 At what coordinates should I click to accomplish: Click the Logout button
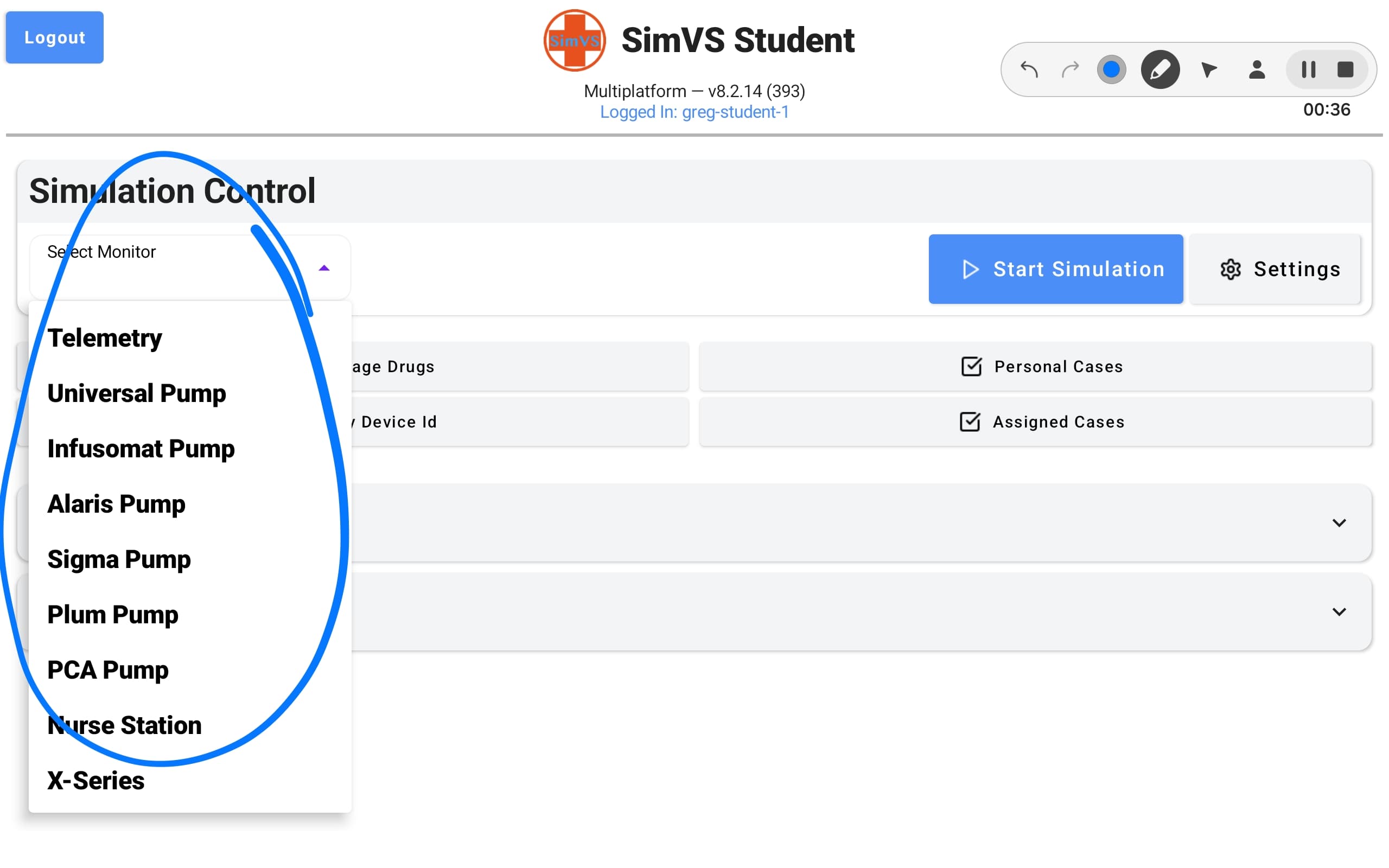click(x=54, y=37)
